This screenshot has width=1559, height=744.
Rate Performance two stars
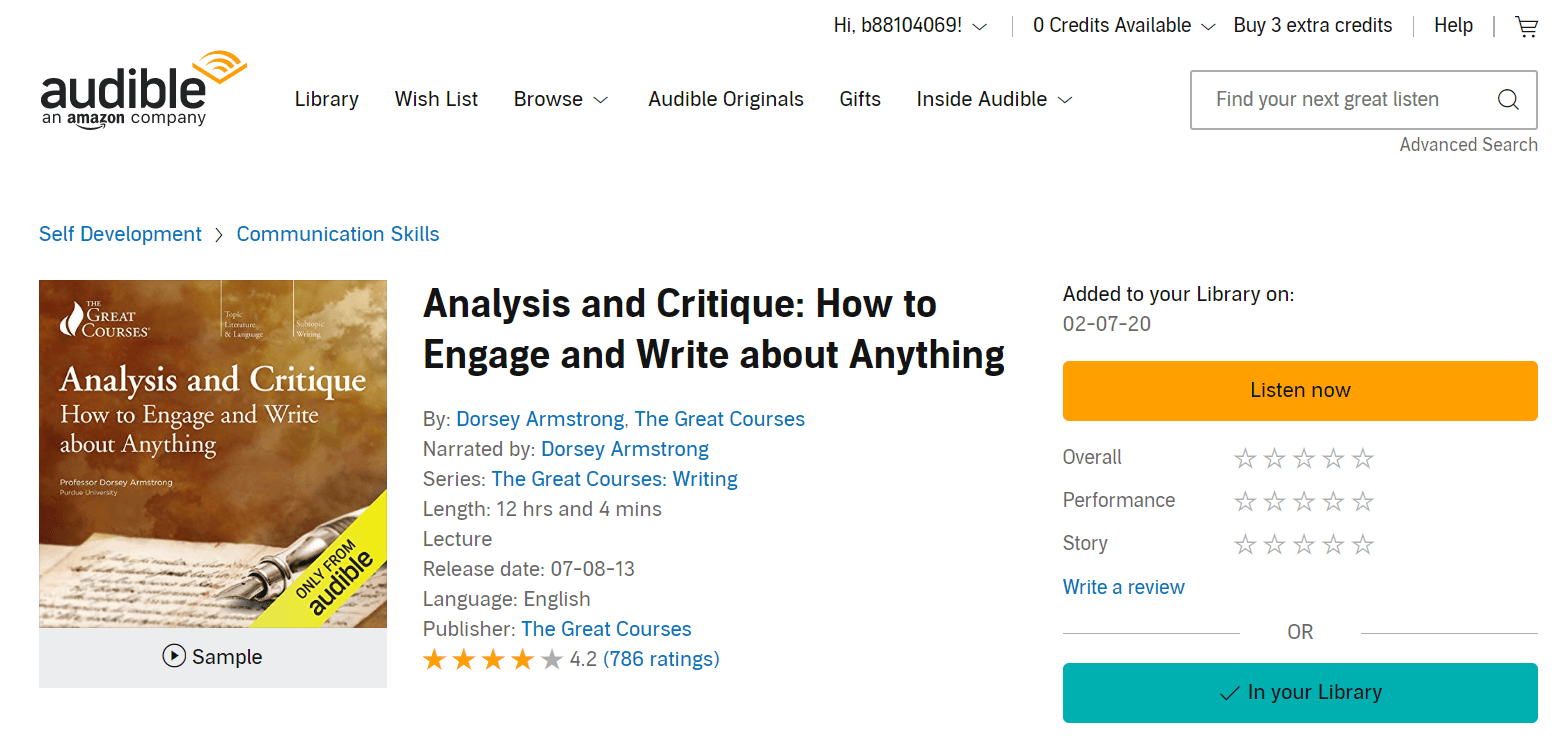click(x=1274, y=501)
